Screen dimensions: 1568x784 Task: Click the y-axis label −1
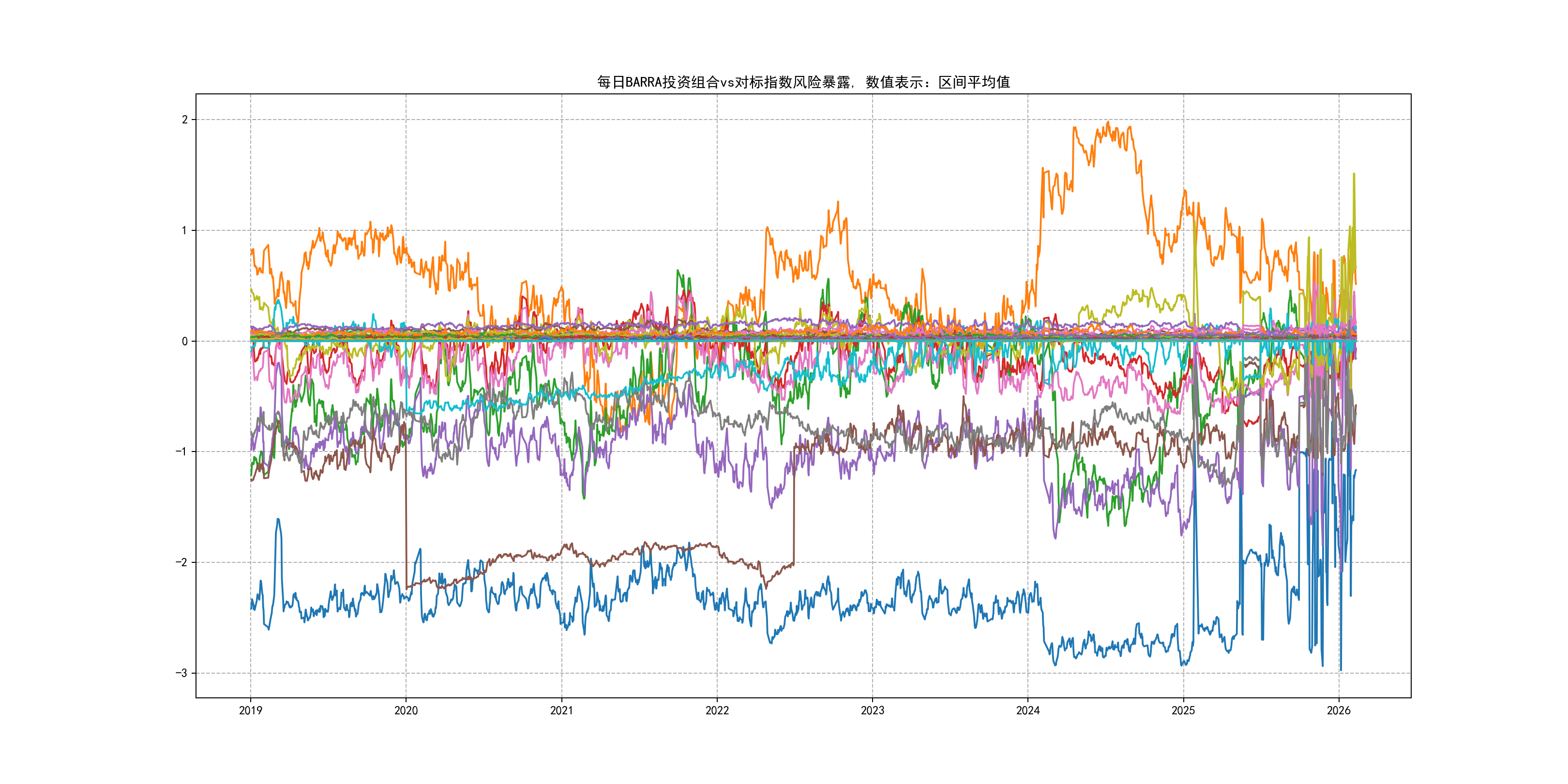[x=181, y=452]
